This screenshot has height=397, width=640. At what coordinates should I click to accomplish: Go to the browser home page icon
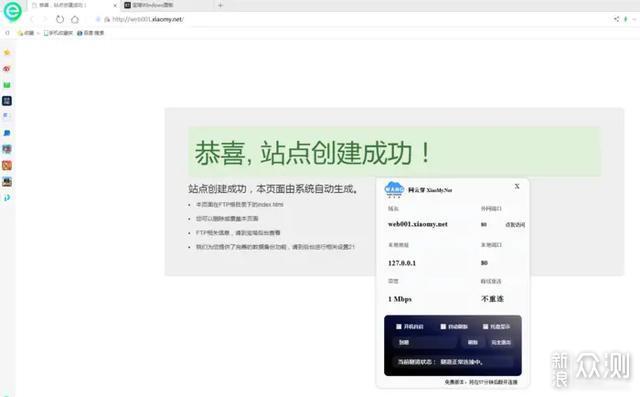[x=75, y=19]
